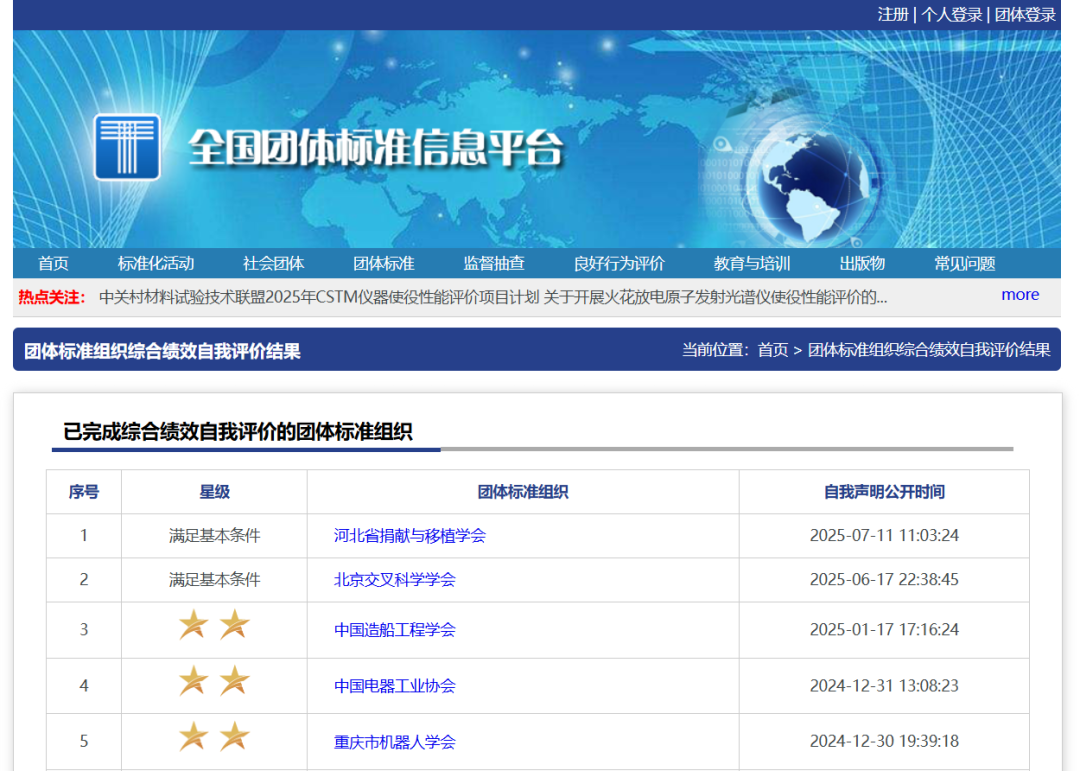This screenshot has width=1080, height=771.
Task: Click the timestamp 2024-12-30 19:39:18
Action: pos(884,741)
